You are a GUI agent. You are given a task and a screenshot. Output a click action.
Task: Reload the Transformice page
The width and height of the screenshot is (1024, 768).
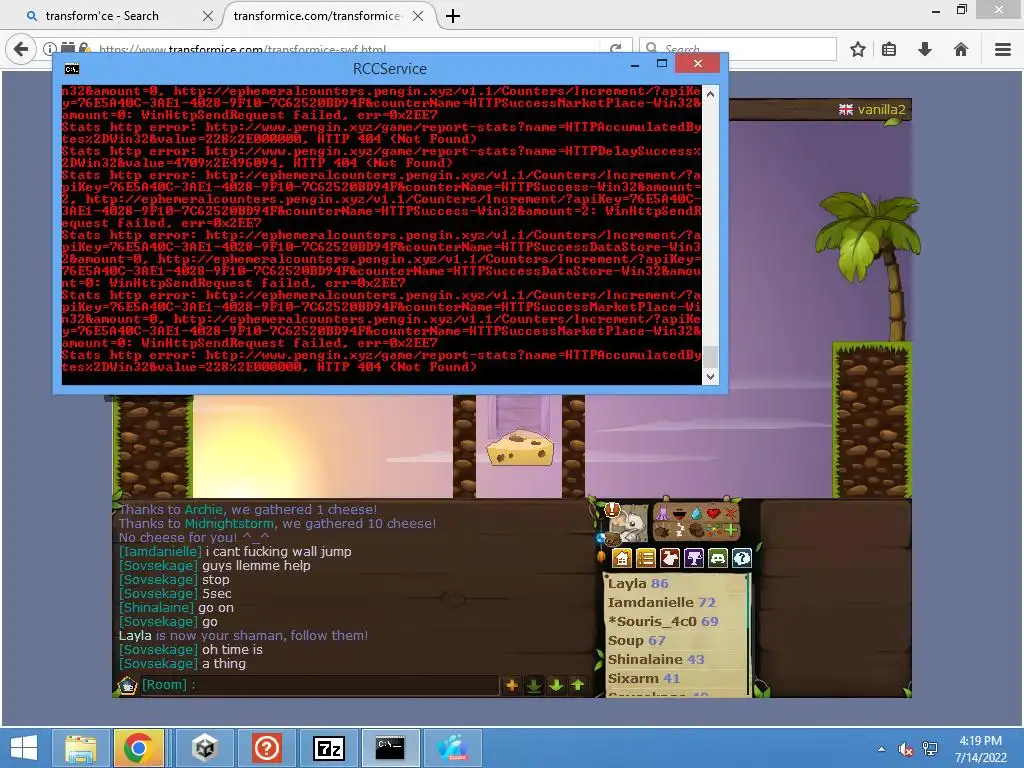[x=615, y=50]
